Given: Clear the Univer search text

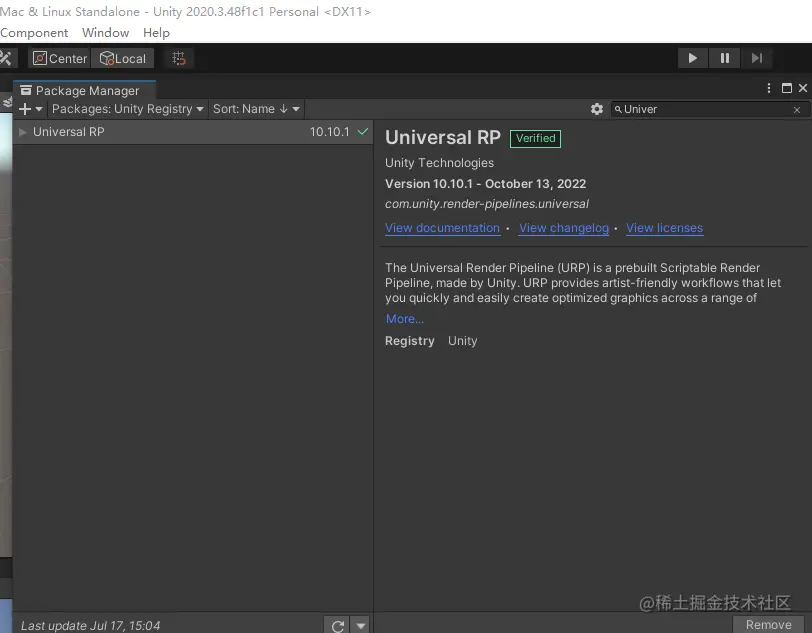Looking at the screenshot, I should click(797, 110).
